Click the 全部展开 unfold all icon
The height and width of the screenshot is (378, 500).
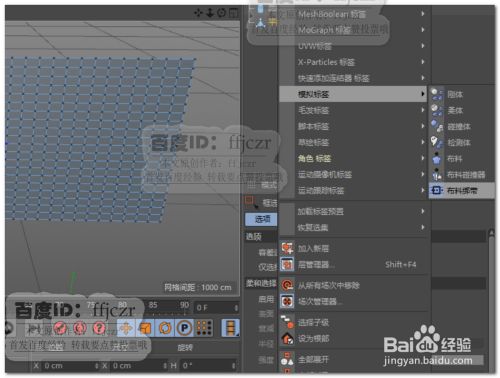tap(287, 359)
